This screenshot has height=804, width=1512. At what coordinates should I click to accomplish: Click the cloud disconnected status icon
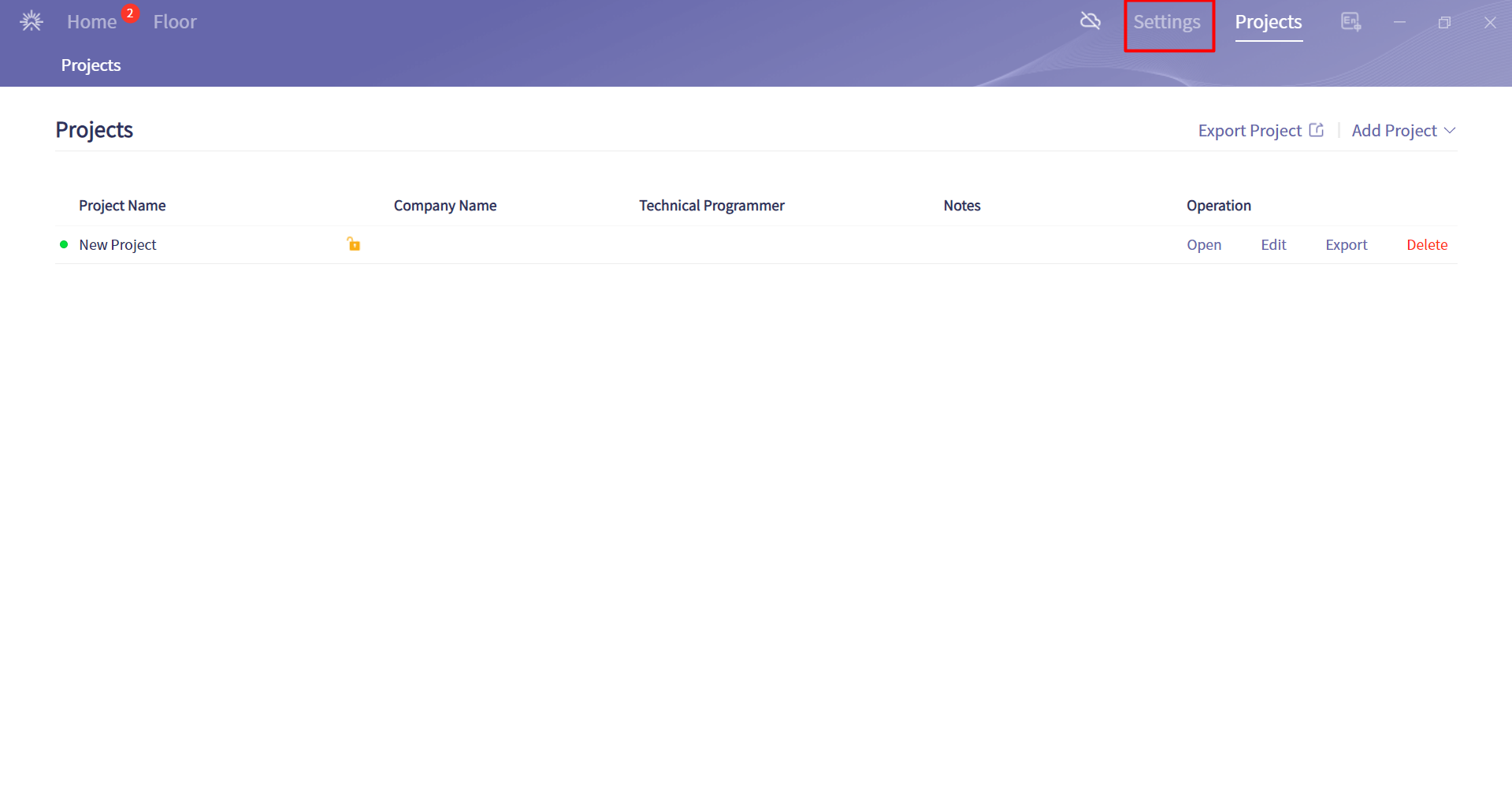pos(1090,21)
